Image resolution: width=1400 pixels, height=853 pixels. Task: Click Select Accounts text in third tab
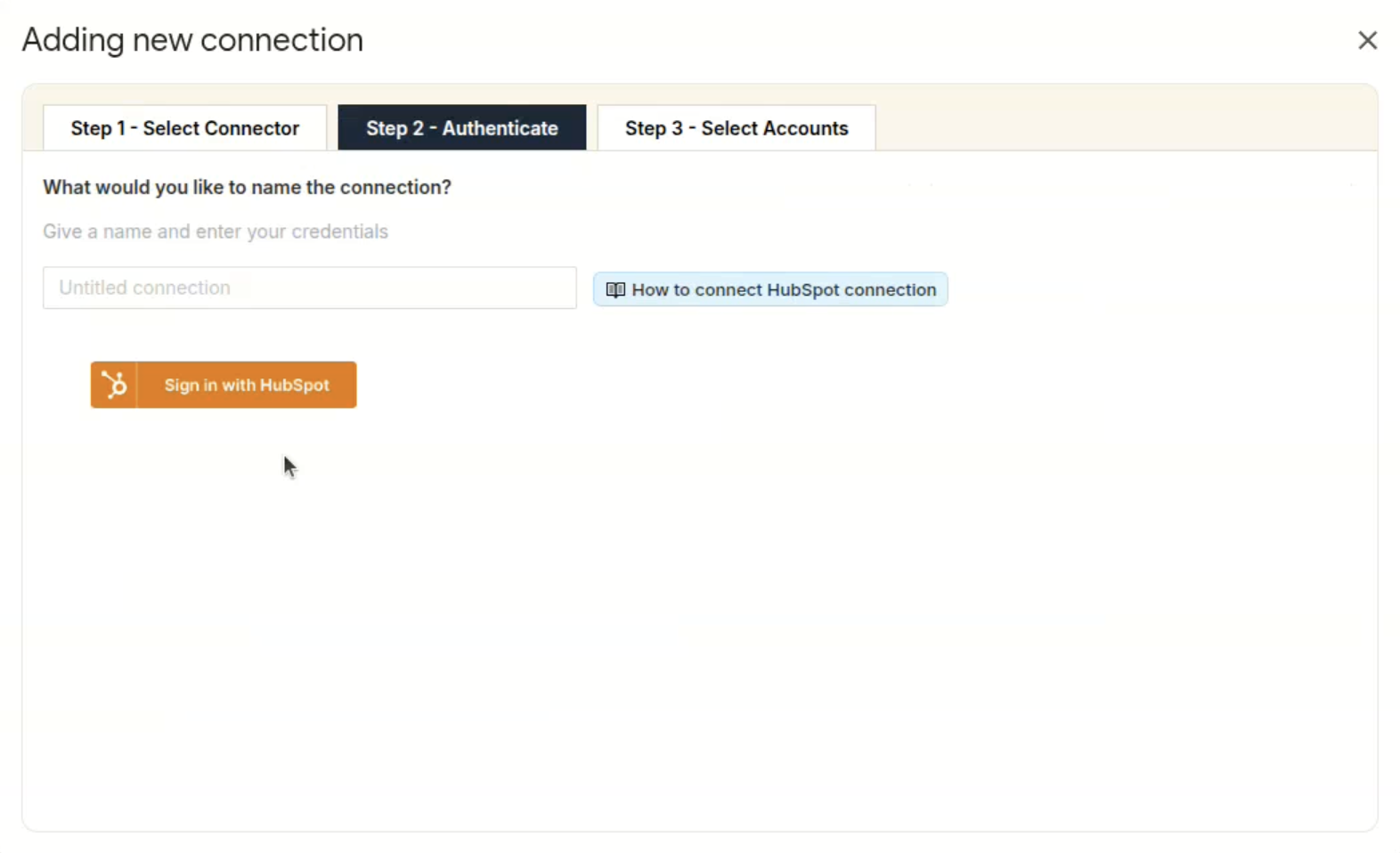coord(775,128)
